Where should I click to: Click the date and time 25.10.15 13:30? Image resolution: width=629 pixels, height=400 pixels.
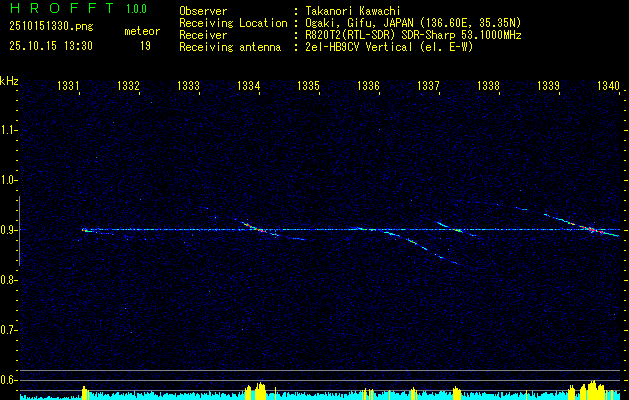coord(51,46)
